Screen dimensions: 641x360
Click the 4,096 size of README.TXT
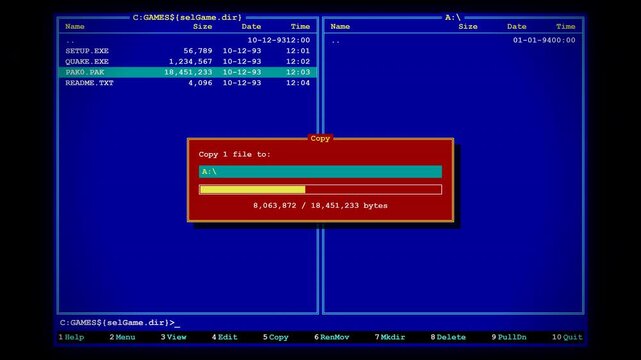click(x=200, y=83)
